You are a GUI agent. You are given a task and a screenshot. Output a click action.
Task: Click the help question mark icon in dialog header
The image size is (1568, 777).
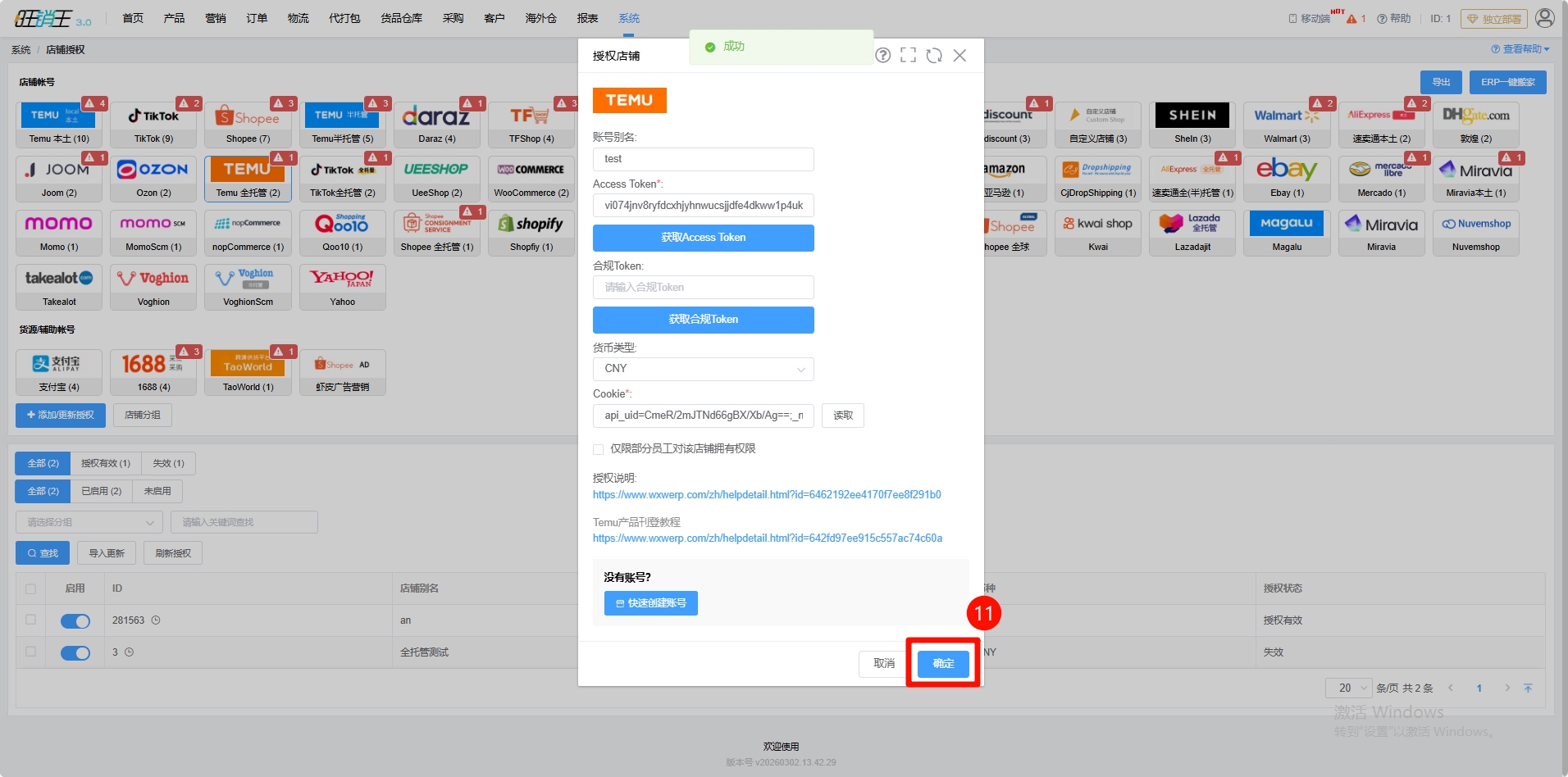coord(882,56)
